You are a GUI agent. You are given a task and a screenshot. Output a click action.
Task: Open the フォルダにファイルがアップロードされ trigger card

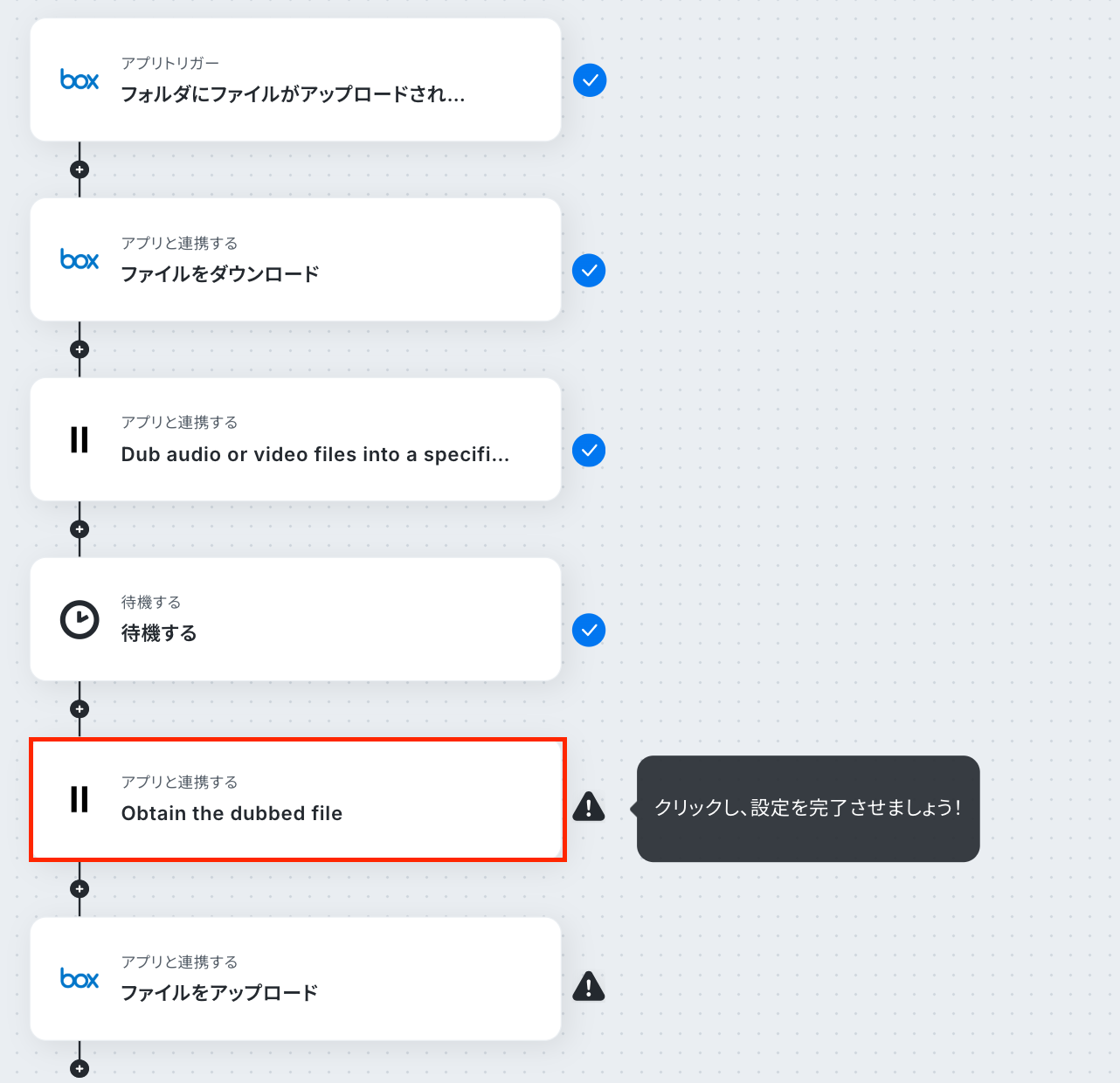(x=296, y=79)
